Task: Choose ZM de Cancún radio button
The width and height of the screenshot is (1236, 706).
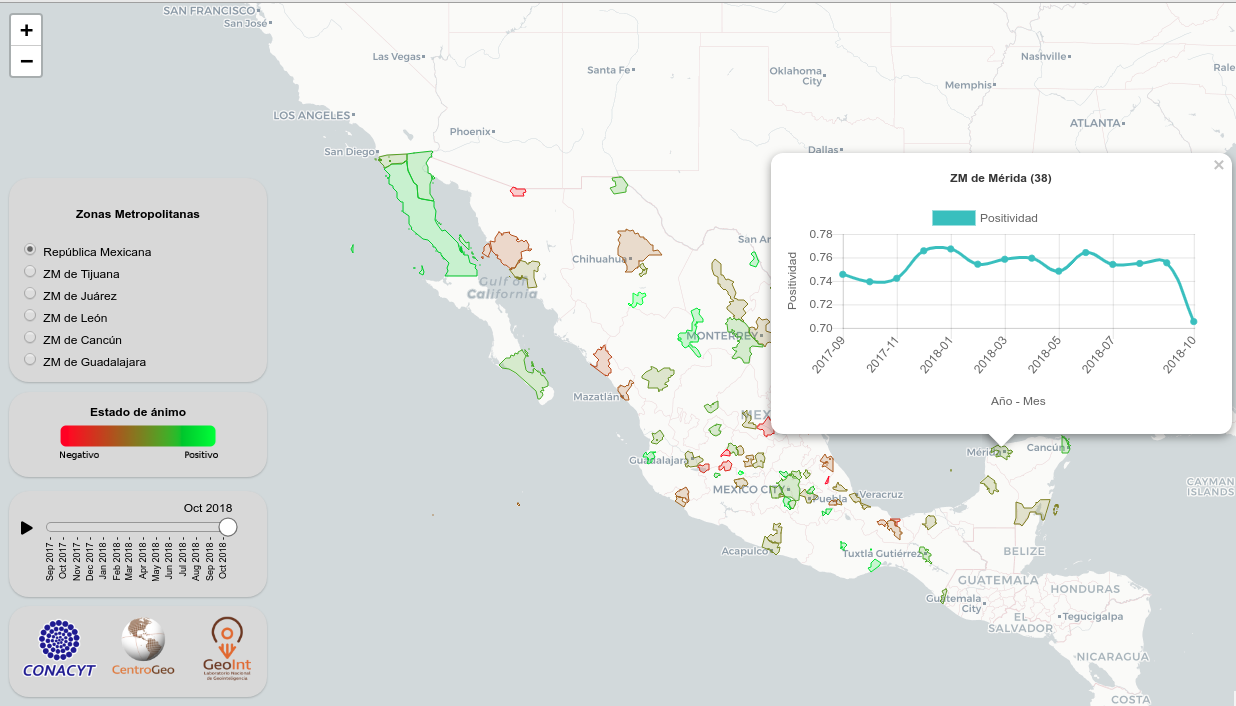Action: tap(30, 338)
